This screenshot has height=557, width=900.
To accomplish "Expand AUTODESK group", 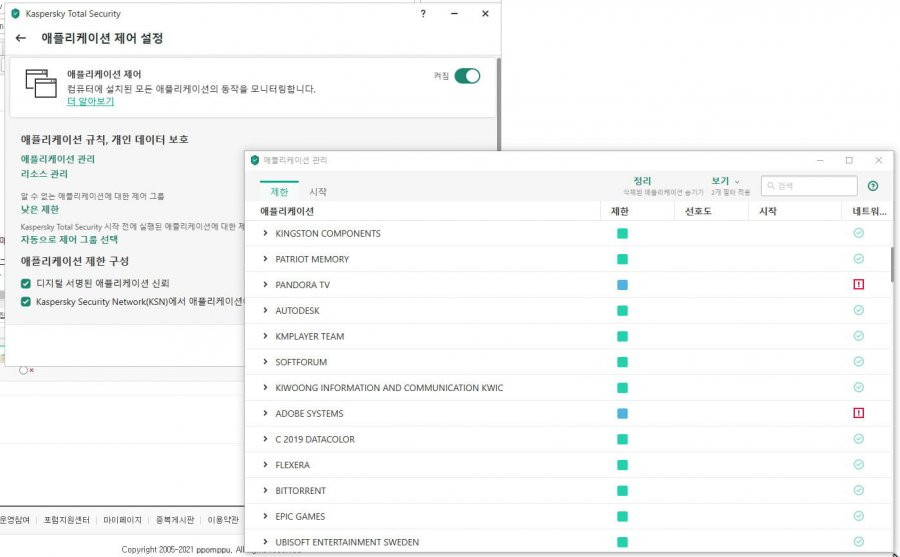I will coord(265,310).
